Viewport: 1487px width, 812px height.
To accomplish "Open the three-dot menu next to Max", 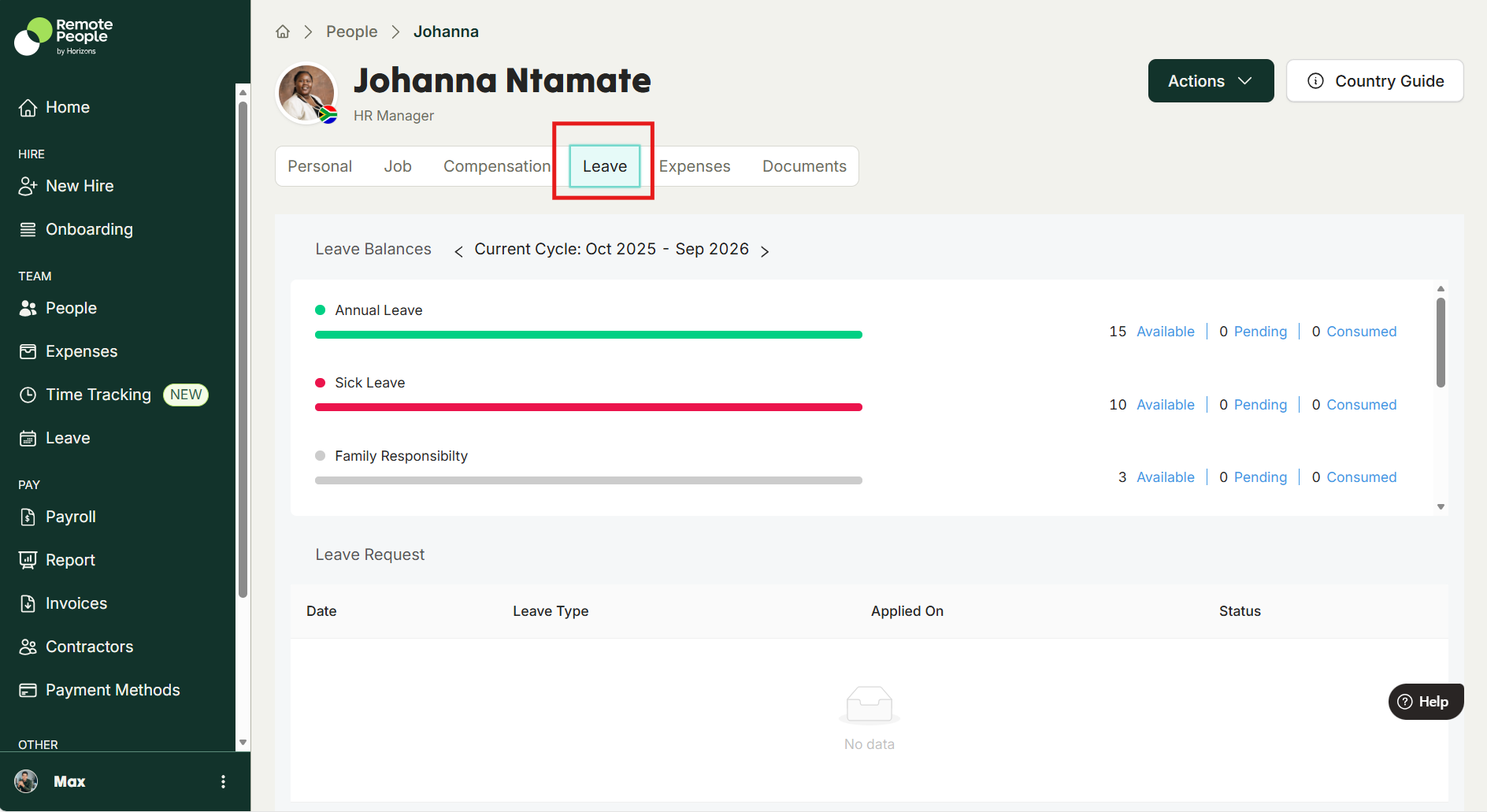I will 224,781.
